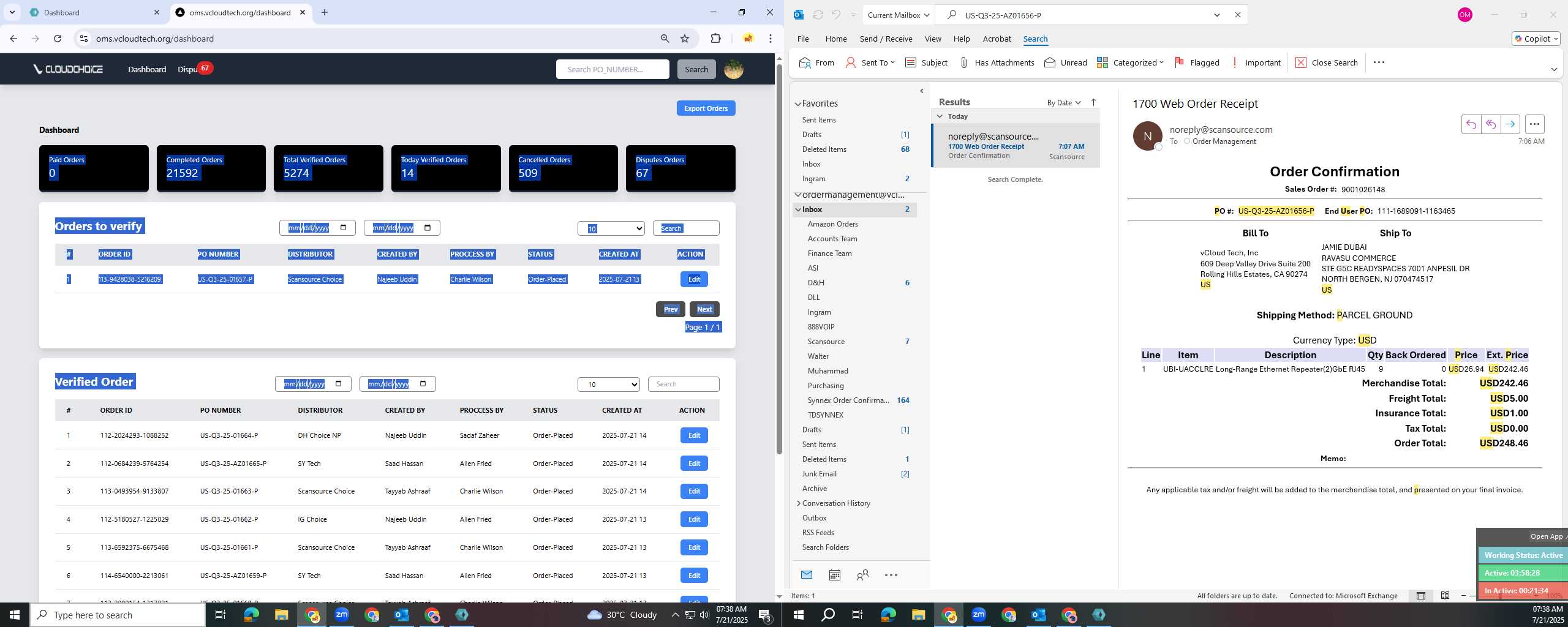Viewport: 1568px width, 627px height.
Task: Click Export Orders button
Action: (706, 108)
